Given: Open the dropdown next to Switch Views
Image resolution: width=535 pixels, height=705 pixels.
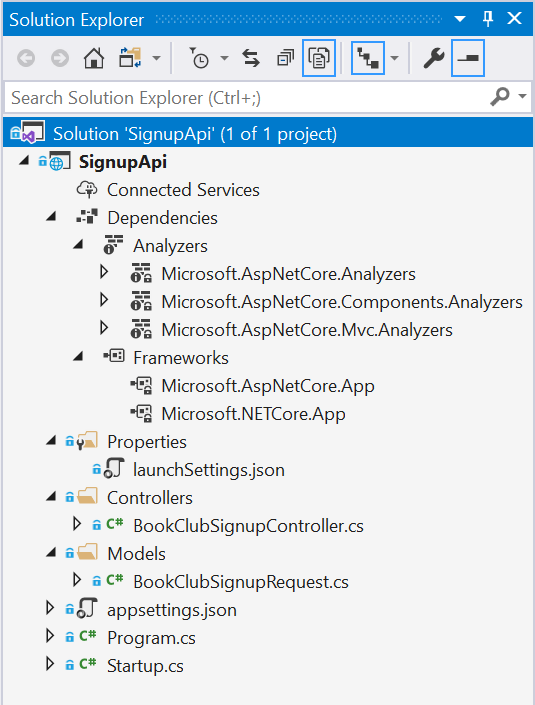Looking at the screenshot, I should 156,58.
